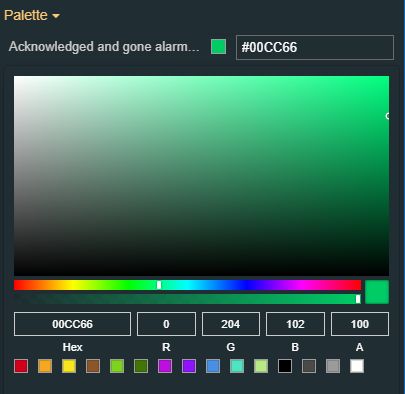Choose the white preset swatch
Screen dimensions: 405x394
pos(357,366)
